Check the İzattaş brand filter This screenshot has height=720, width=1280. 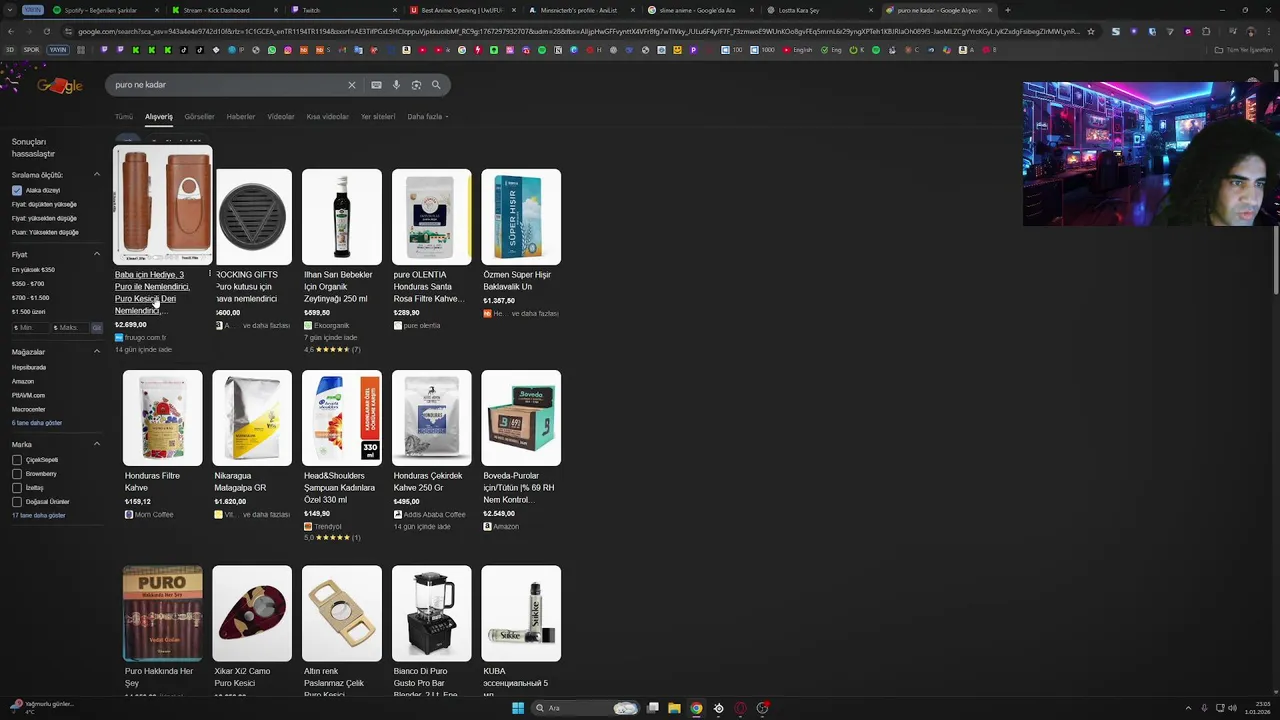[17, 488]
